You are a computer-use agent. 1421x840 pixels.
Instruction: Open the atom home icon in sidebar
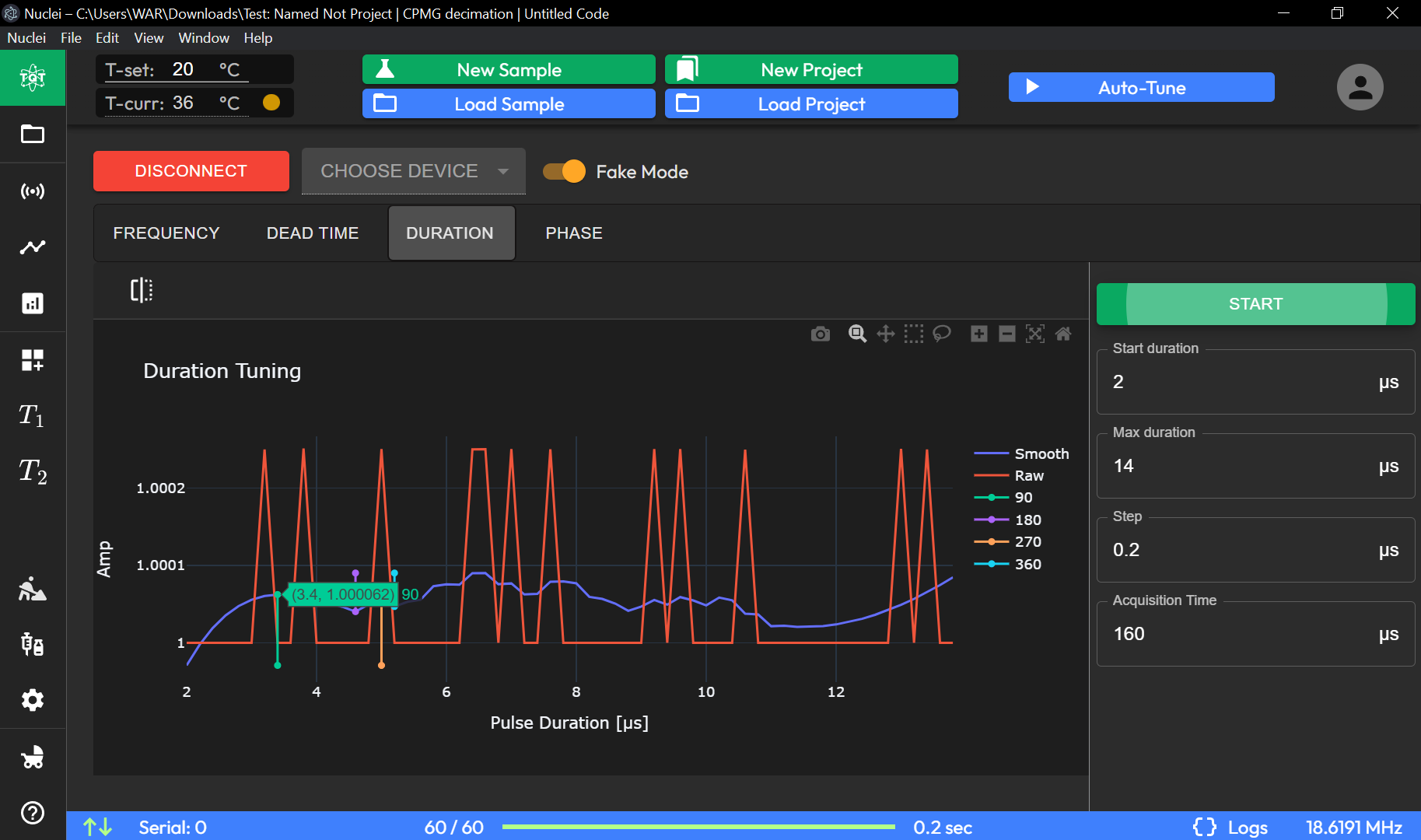tap(33, 78)
